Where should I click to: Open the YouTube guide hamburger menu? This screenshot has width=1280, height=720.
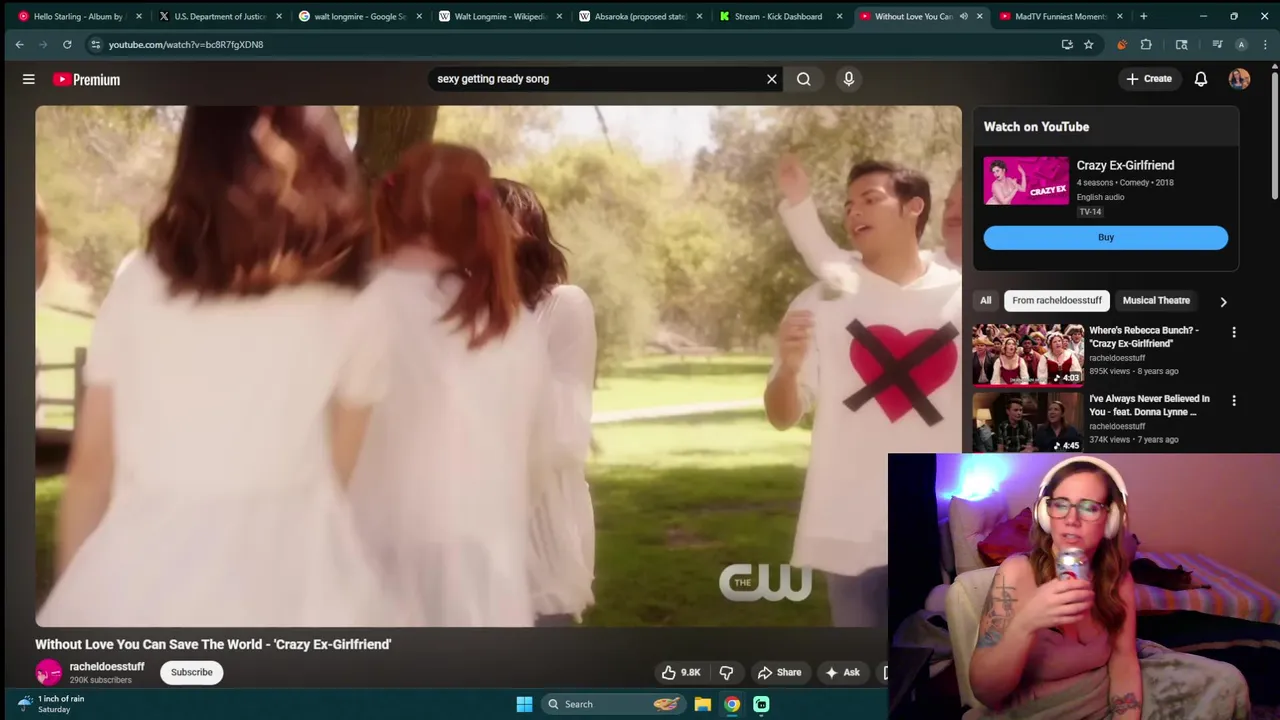point(29,79)
